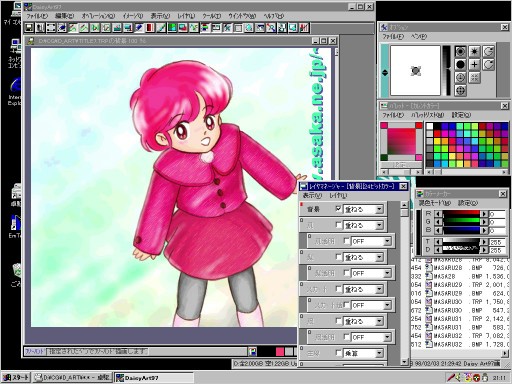This screenshot has height=384, width=512.
Task: Click the G slider left arrow in Color Maker
Action: coord(439,222)
